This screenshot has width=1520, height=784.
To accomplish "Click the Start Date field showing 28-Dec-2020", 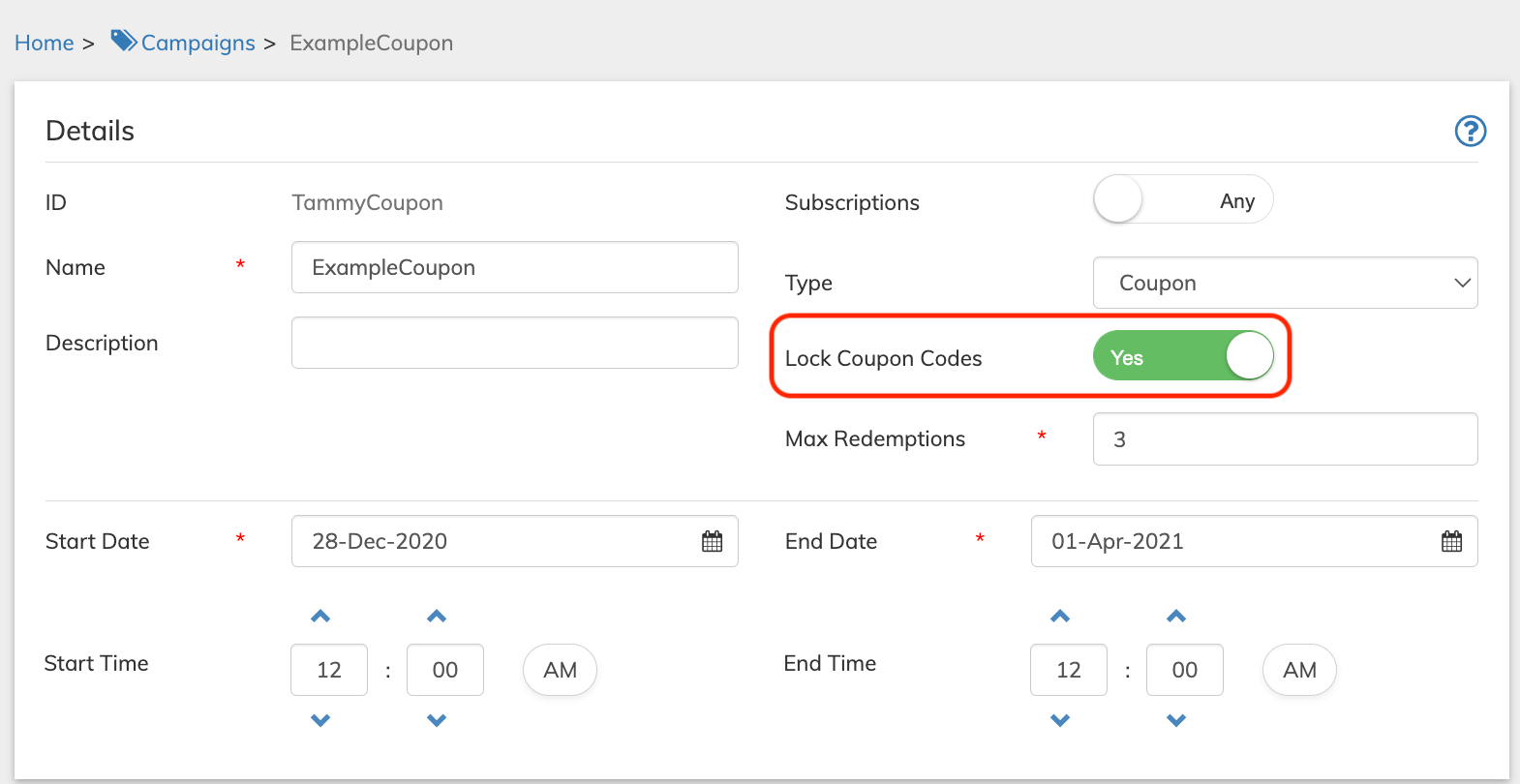I will point(515,541).
